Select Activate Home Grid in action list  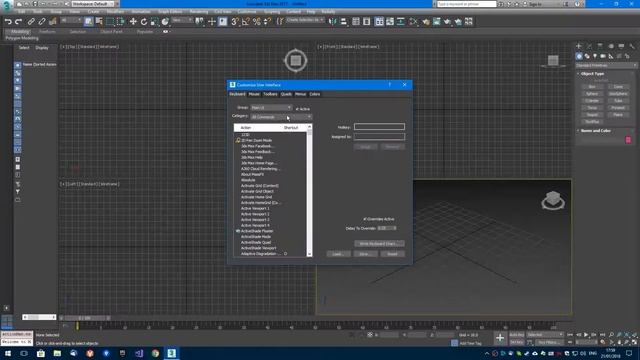pos(256,197)
